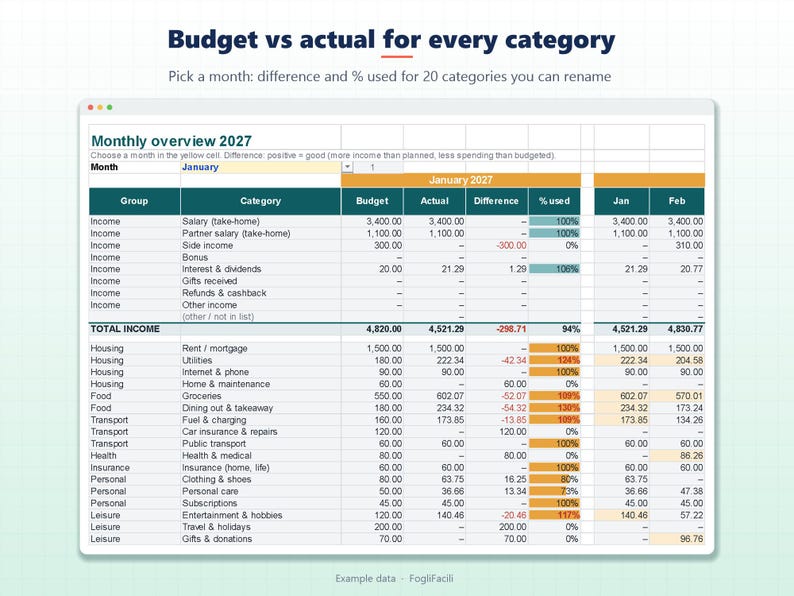This screenshot has height=596, width=794.
Task: Click the red window close dot
Action: tap(91, 107)
